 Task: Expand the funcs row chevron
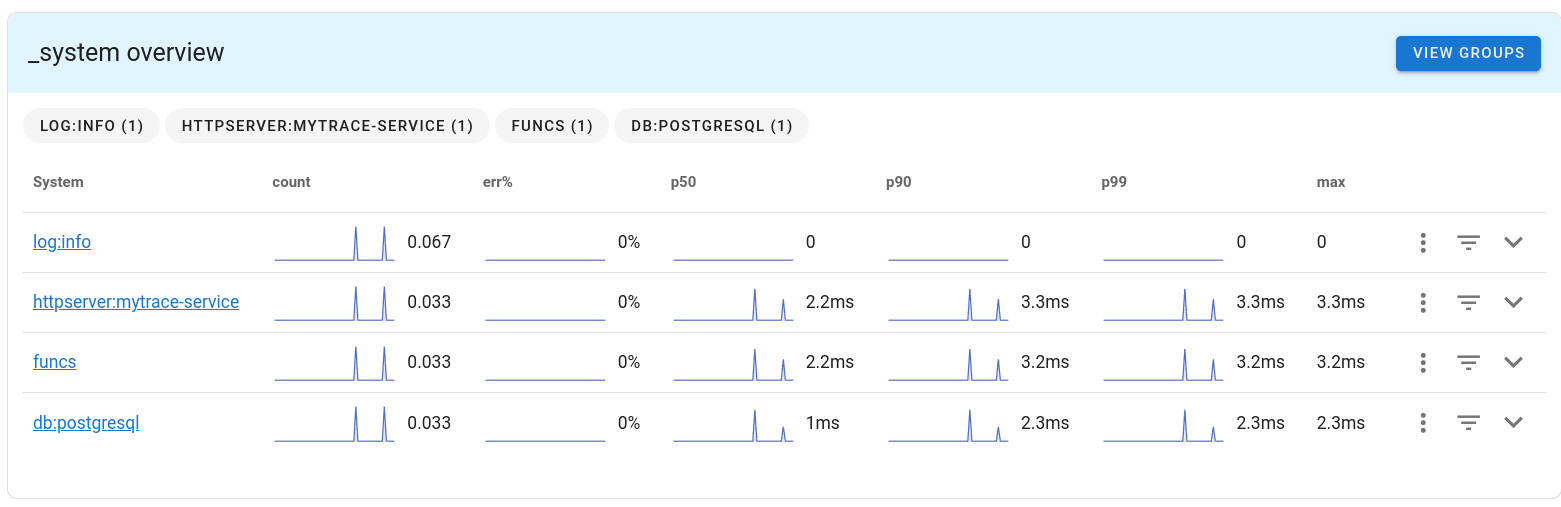click(x=1513, y=362)
